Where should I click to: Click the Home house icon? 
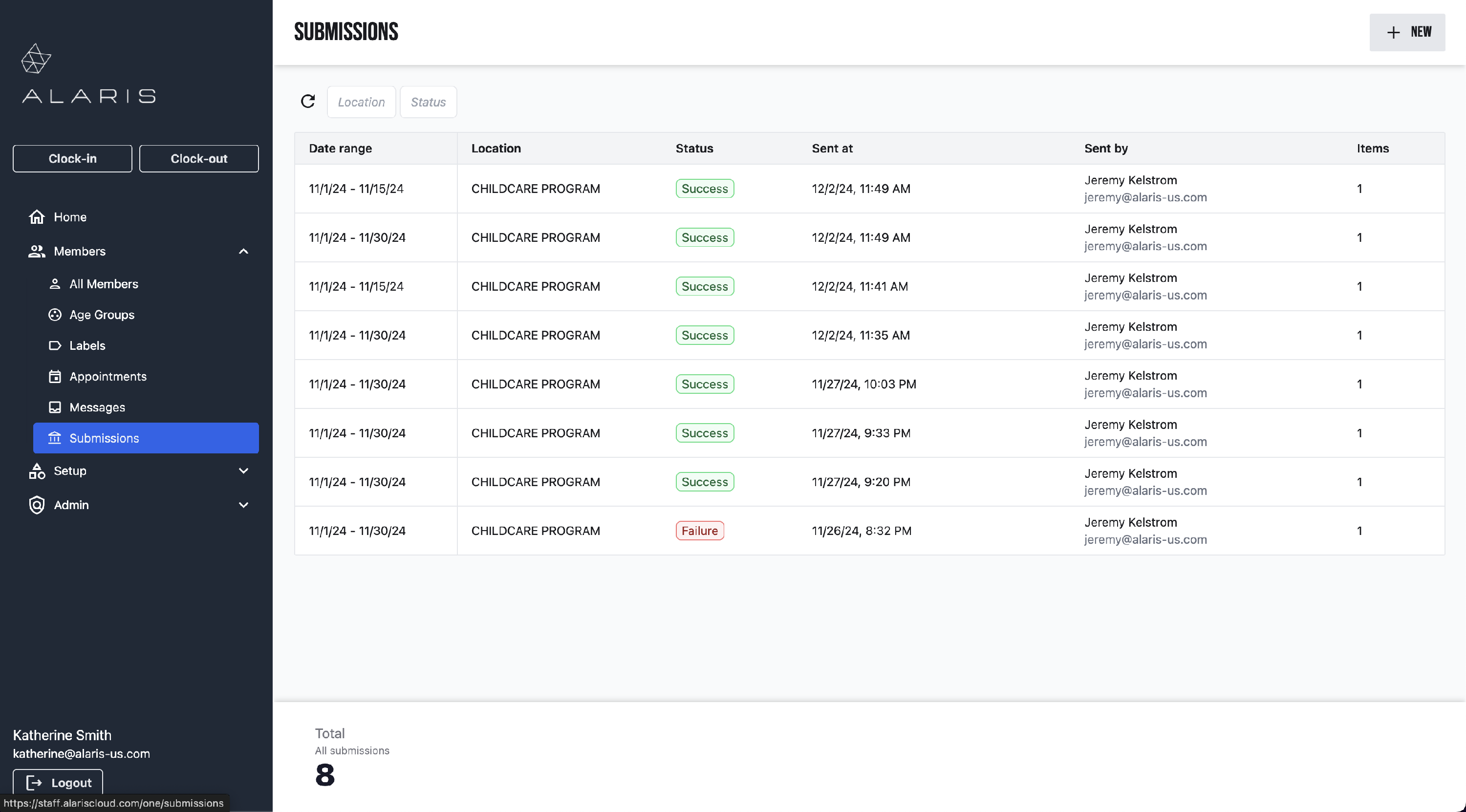[37, 217]
